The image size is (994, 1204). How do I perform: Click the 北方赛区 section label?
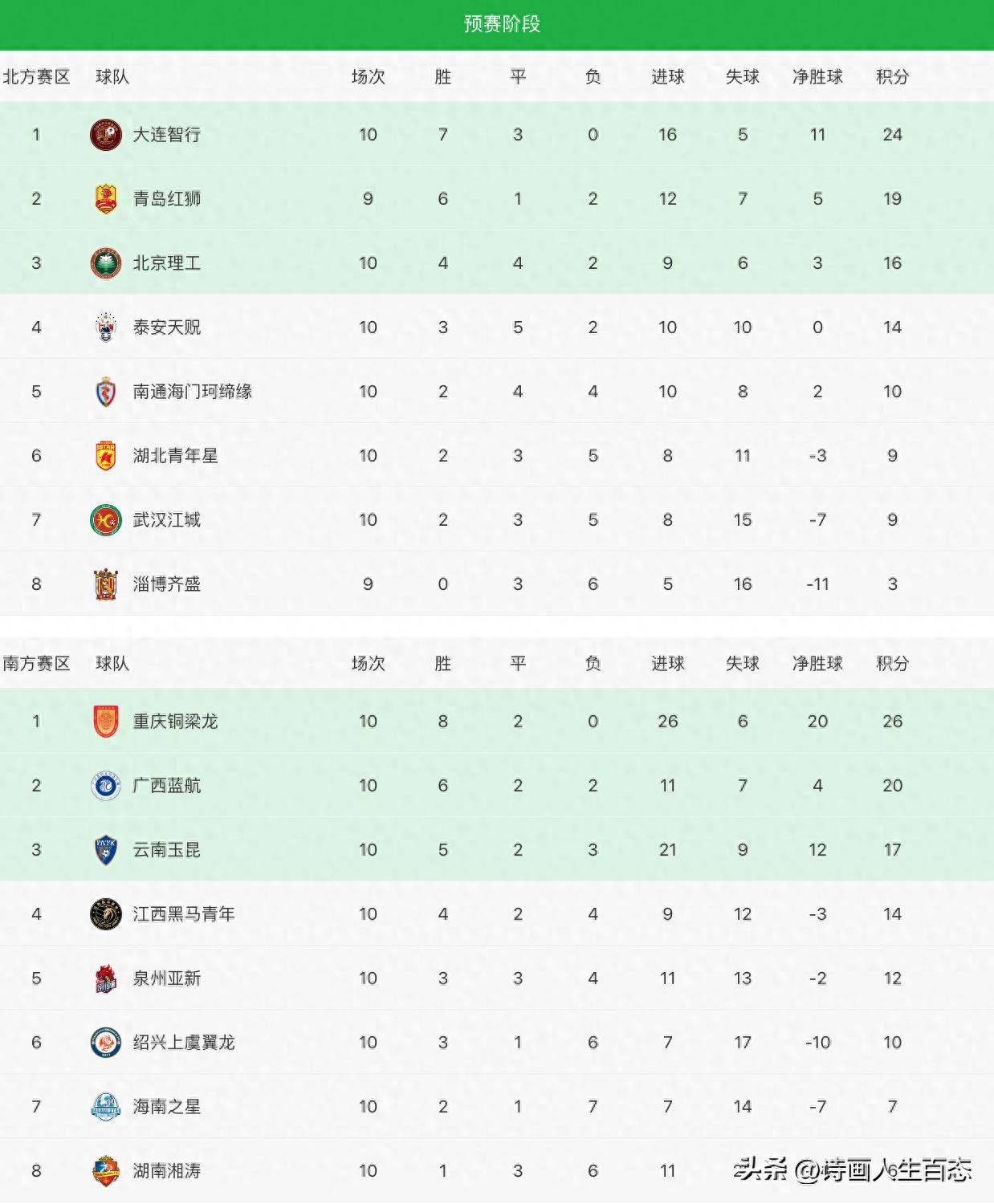36,77
